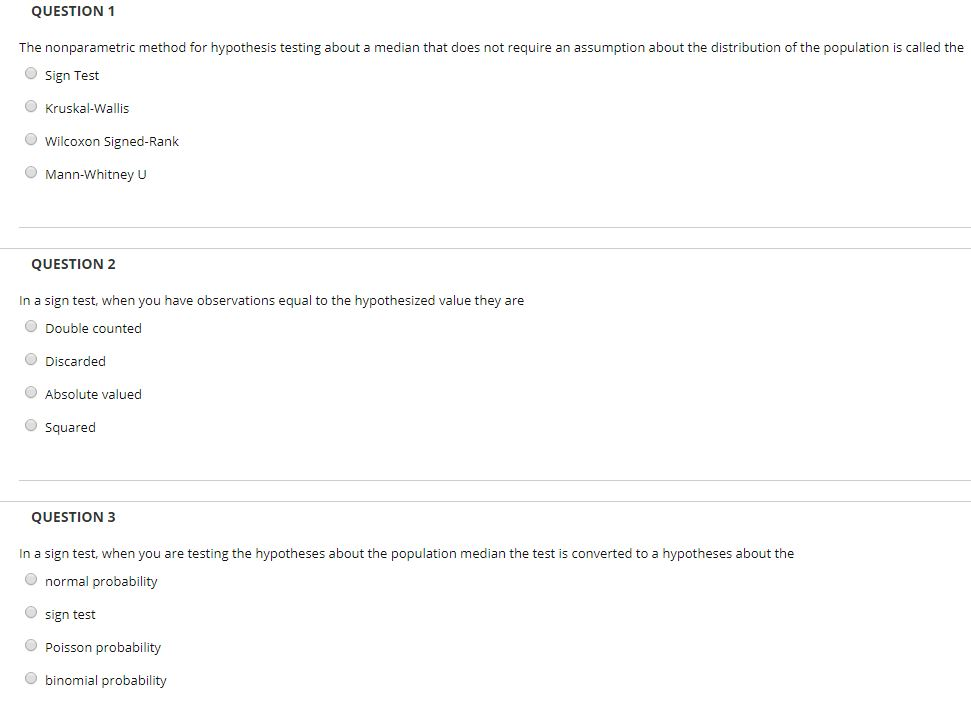Click the Discarded answer label
This screenshot has width=971, height=720.
[x=75, y=360]
